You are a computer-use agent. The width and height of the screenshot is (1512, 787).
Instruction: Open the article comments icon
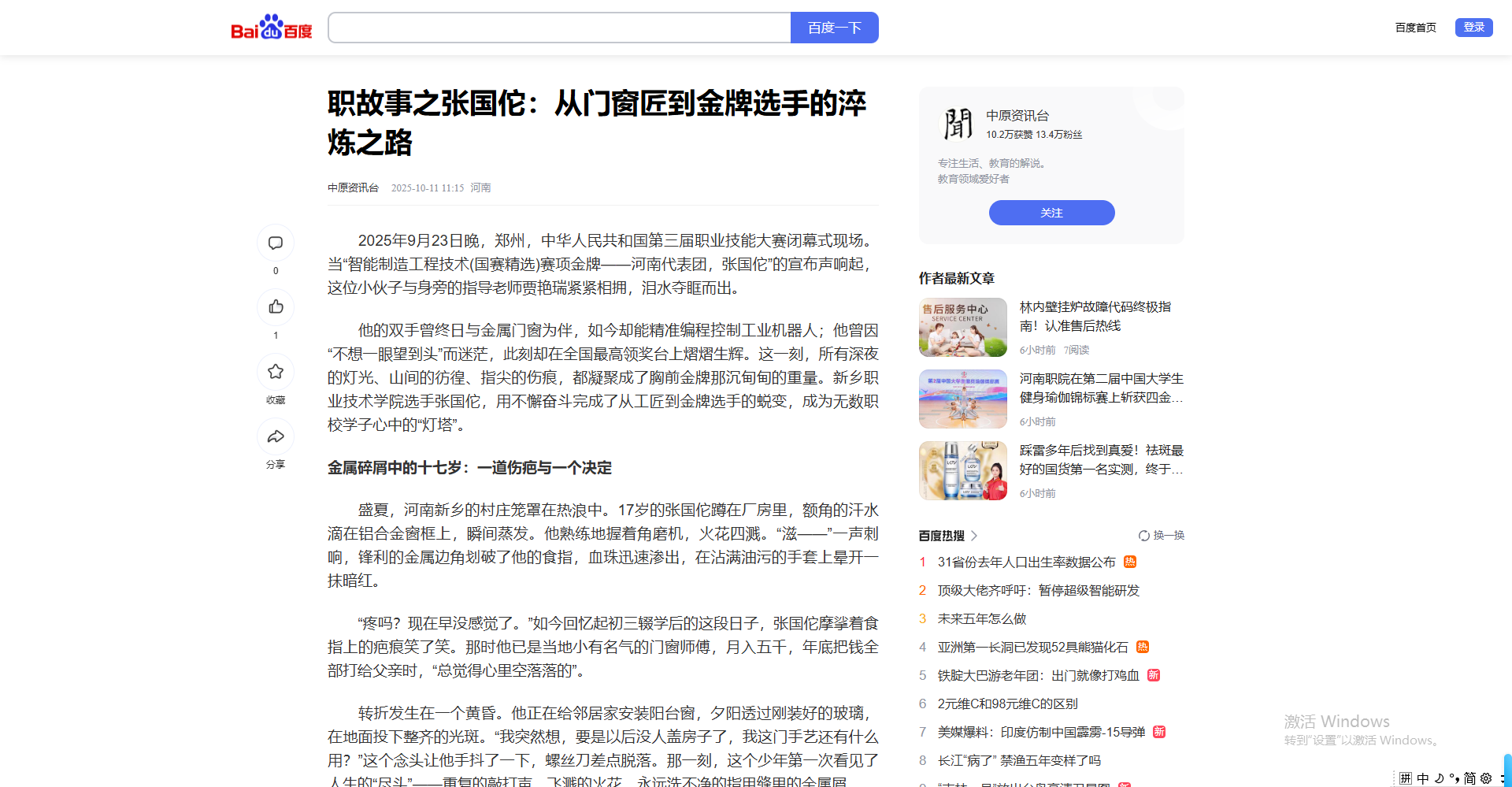click(276, 243)
